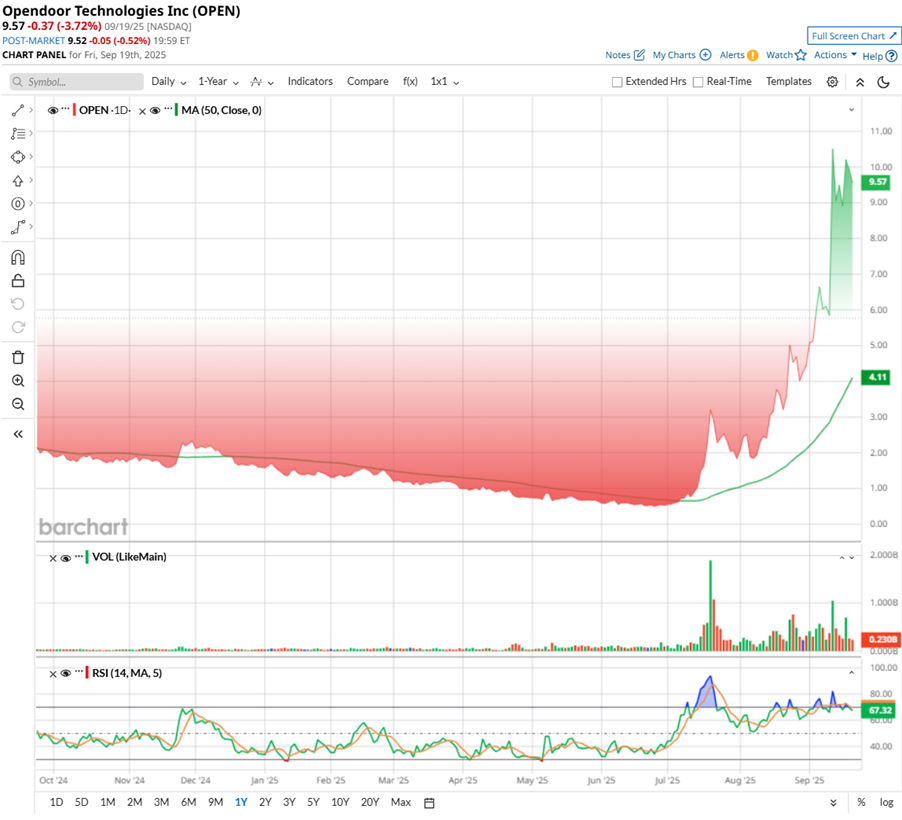The image size is (902, 820).
Task: Open the Full Screen Chart button
Action: (854, 36)
